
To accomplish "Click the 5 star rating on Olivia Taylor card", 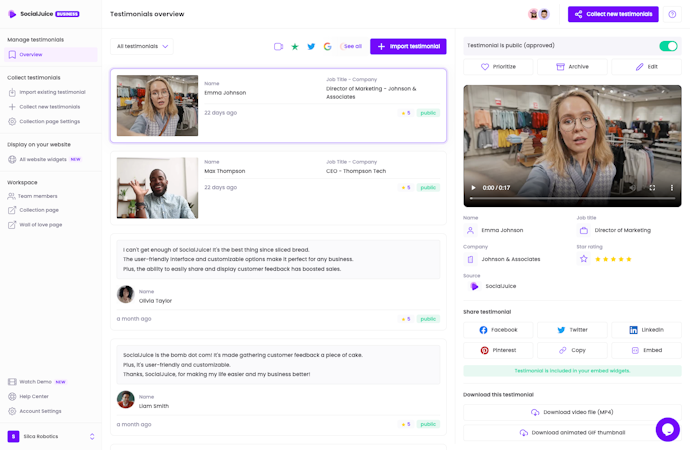I will click(x=406, y=319).
